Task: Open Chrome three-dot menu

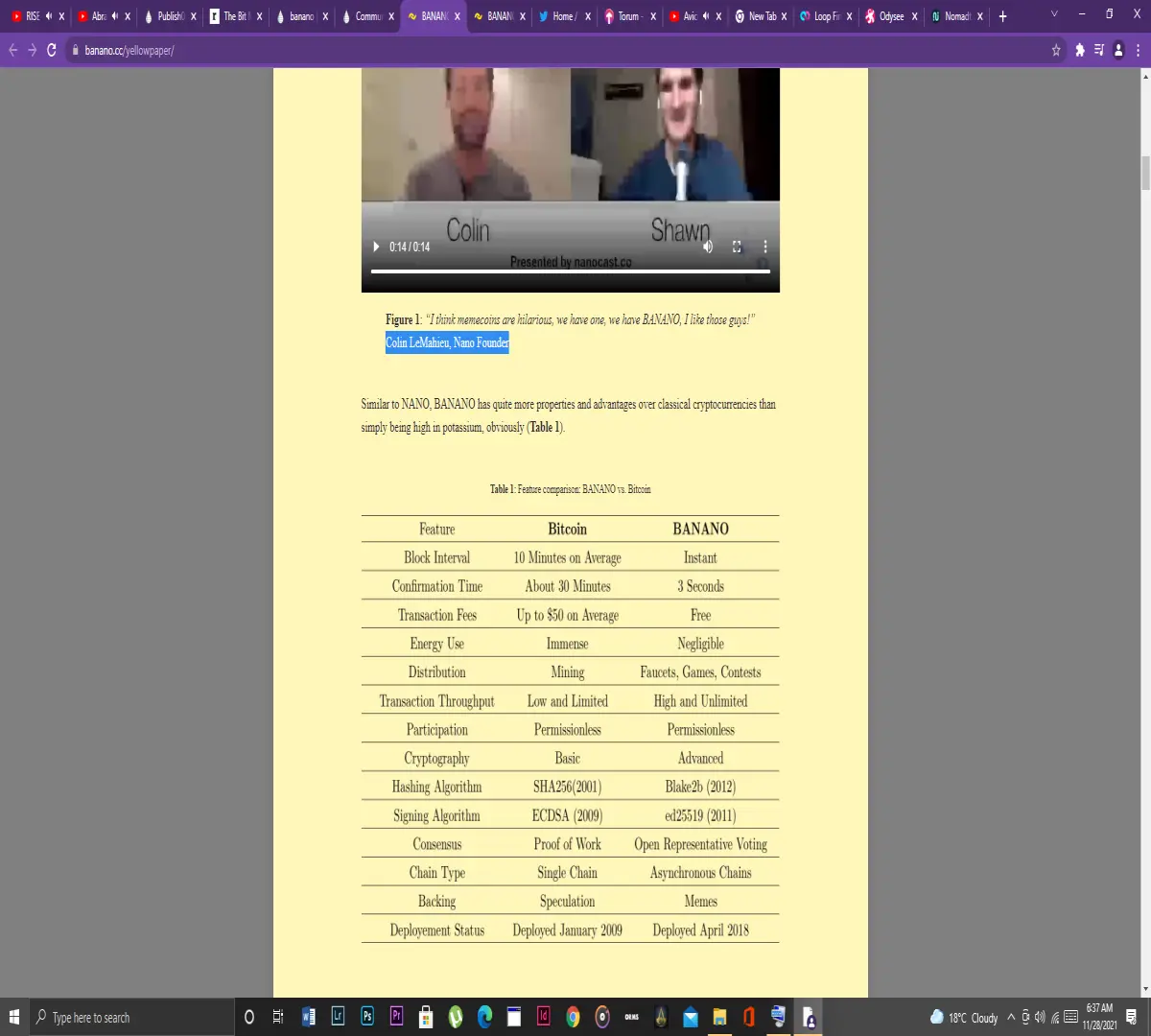Action: coord(1138,50)
